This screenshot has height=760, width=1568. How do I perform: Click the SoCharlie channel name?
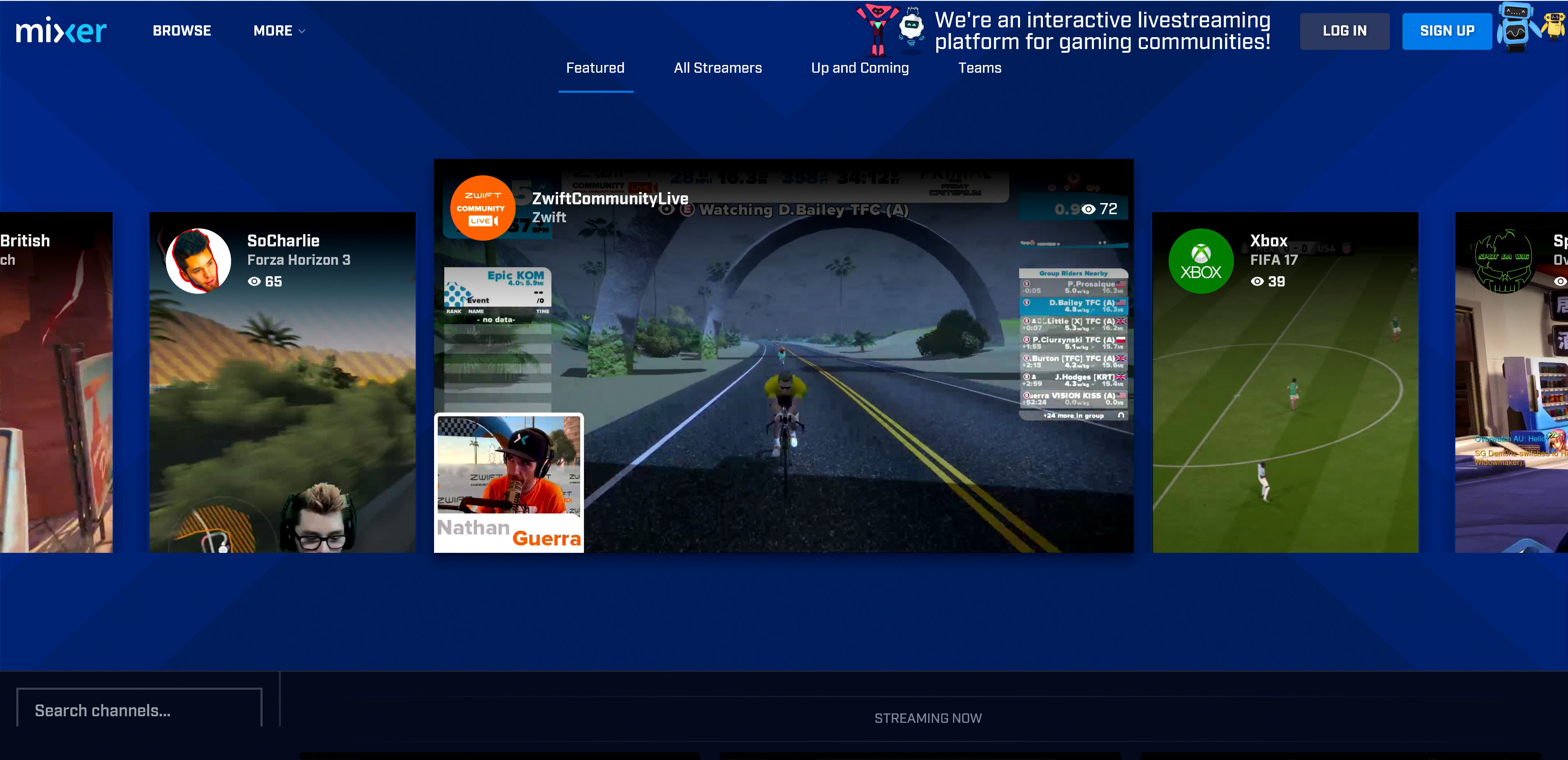coord(283,241)
